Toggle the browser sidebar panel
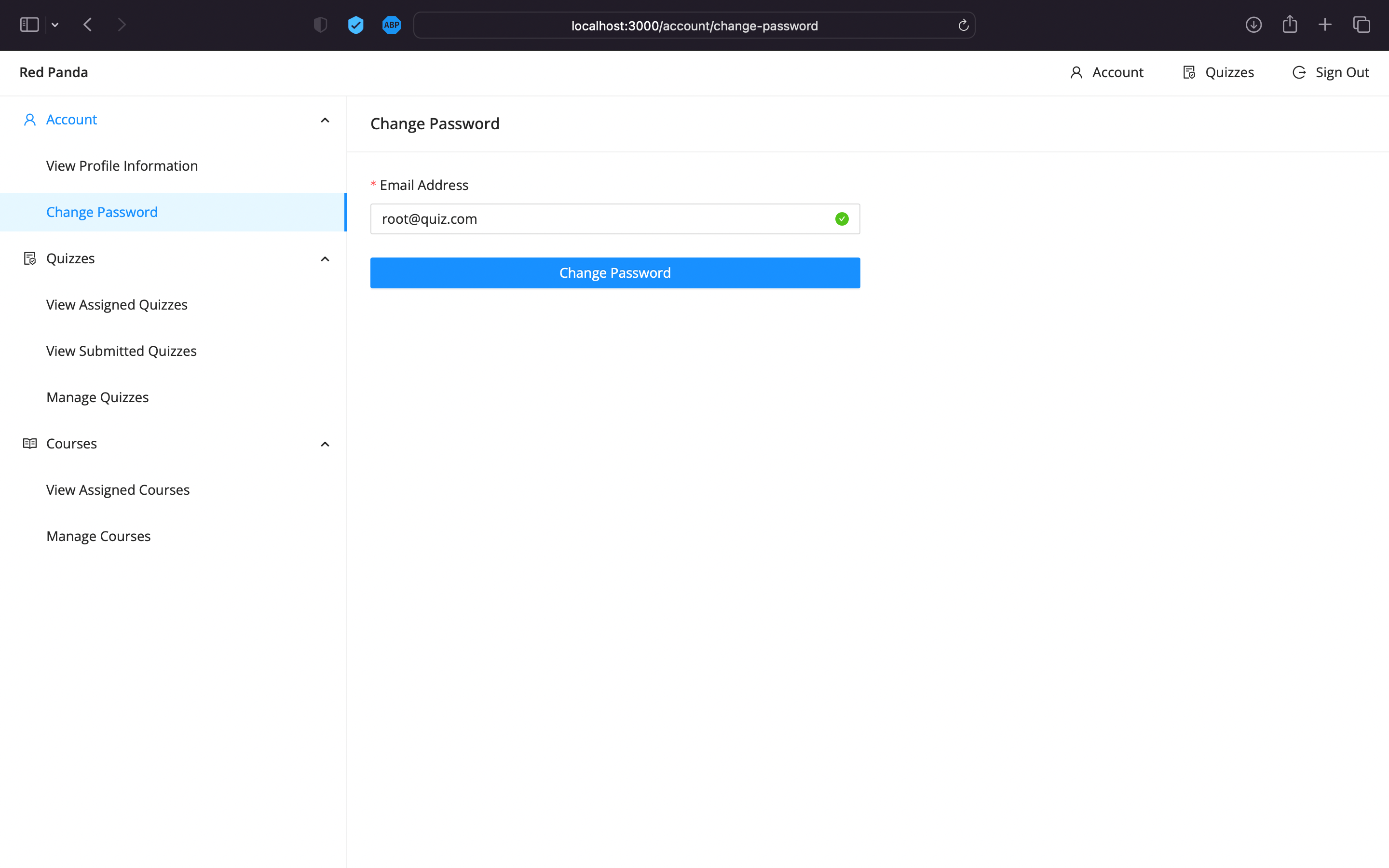The image size is (1389, 868). point(28,25)
